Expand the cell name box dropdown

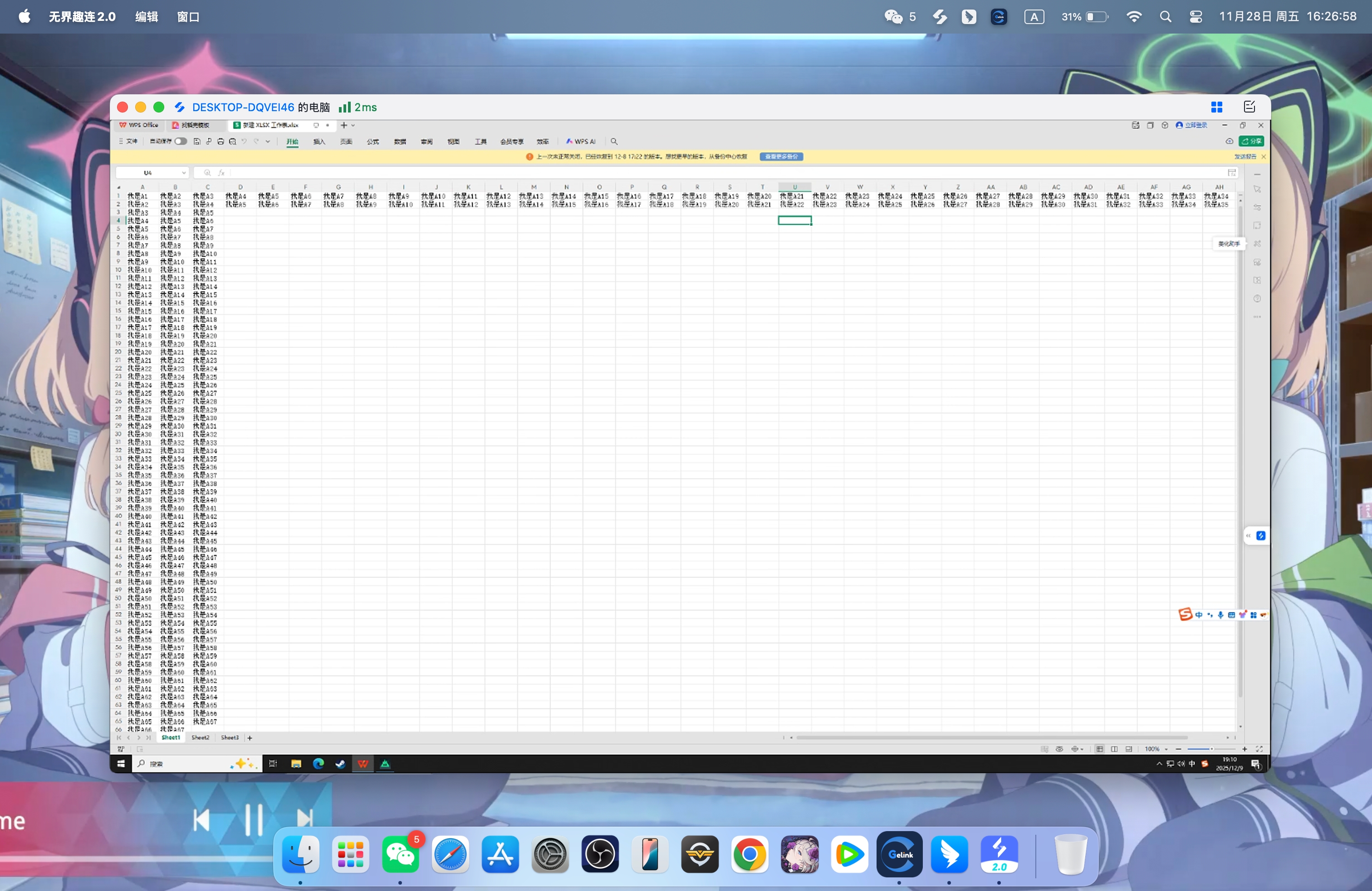(184, 172)
